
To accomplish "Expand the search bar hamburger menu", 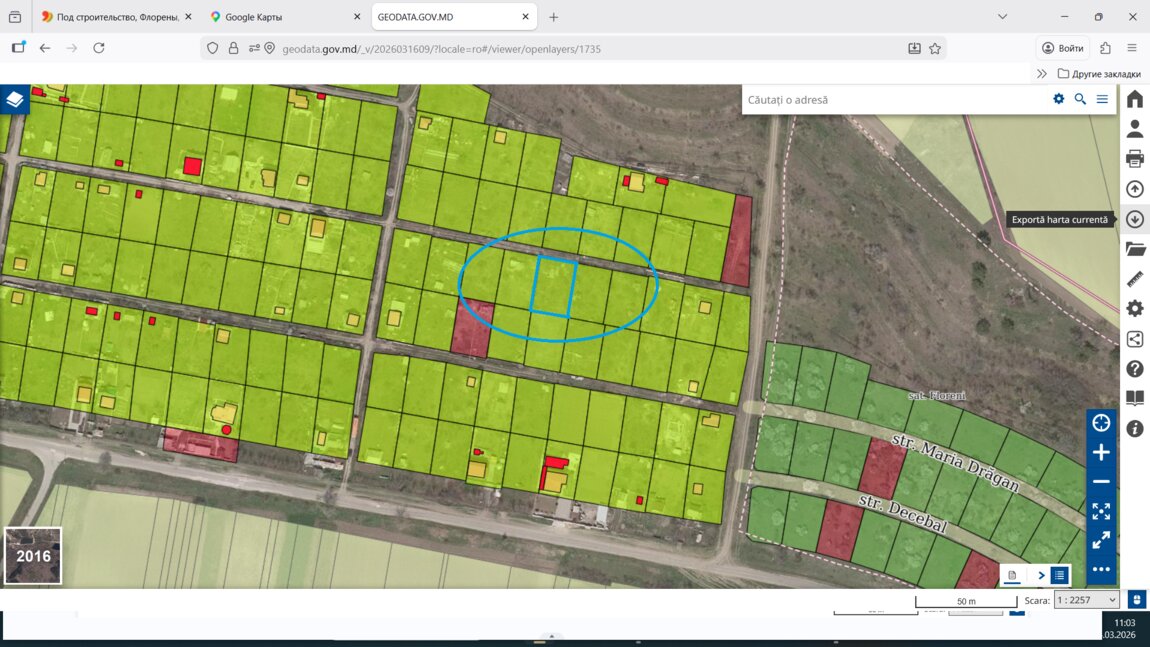I will (x=1102, y=99).
